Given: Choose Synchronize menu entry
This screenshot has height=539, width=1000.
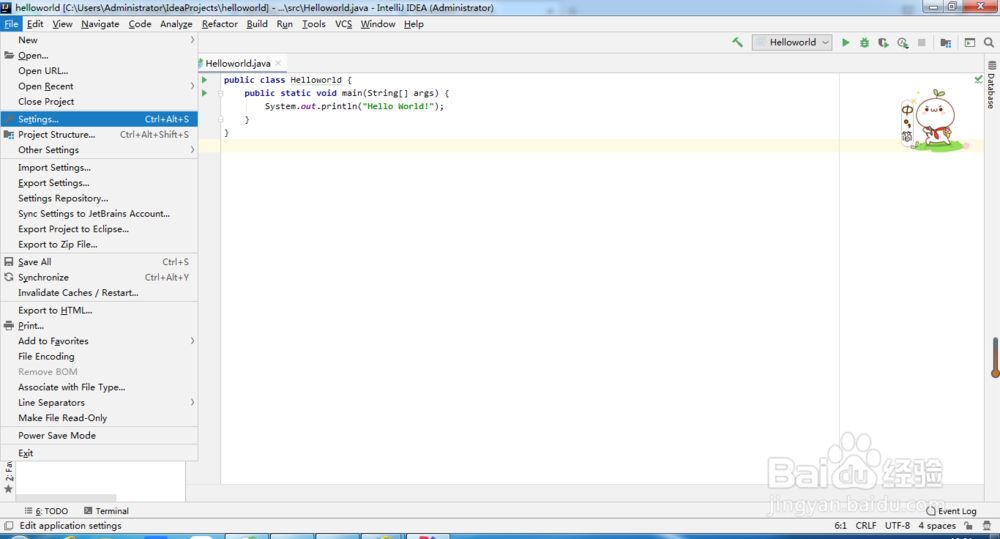Looking at the screenshot, I should click(99, 277).
